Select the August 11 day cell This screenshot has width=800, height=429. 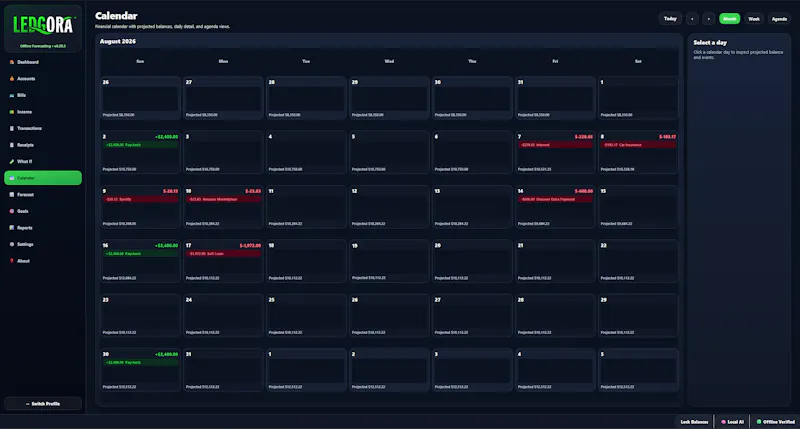tap(306, 207)
